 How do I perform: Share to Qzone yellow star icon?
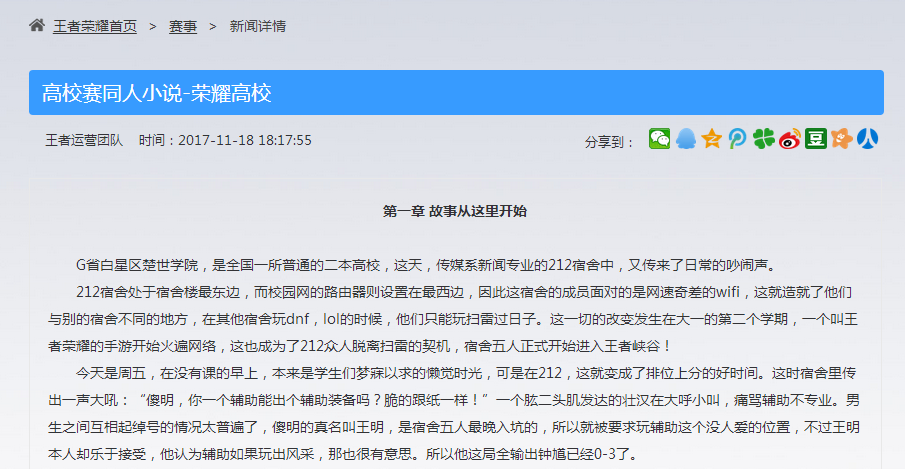[712, 139]
